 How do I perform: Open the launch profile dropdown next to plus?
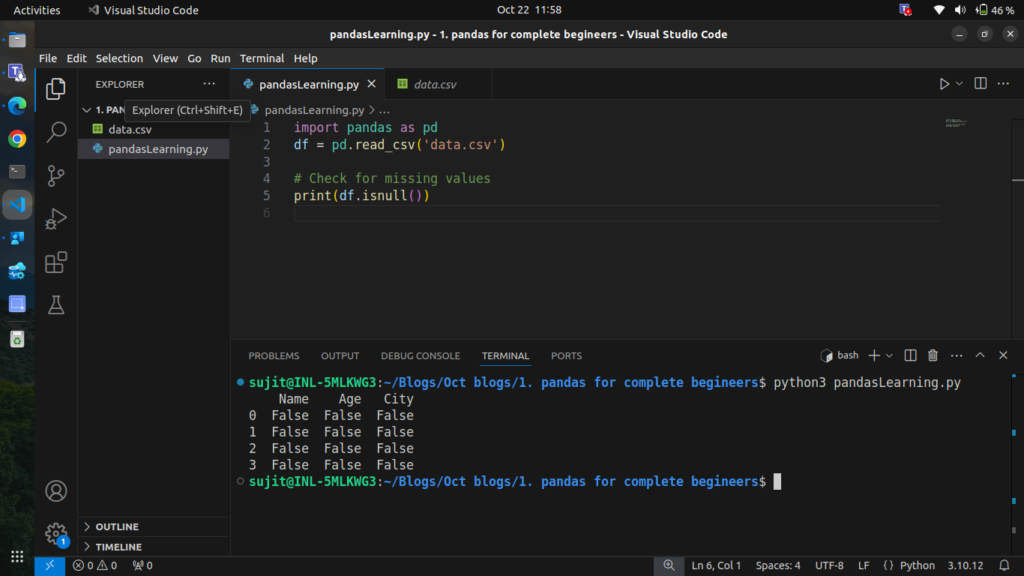(889, 356)
